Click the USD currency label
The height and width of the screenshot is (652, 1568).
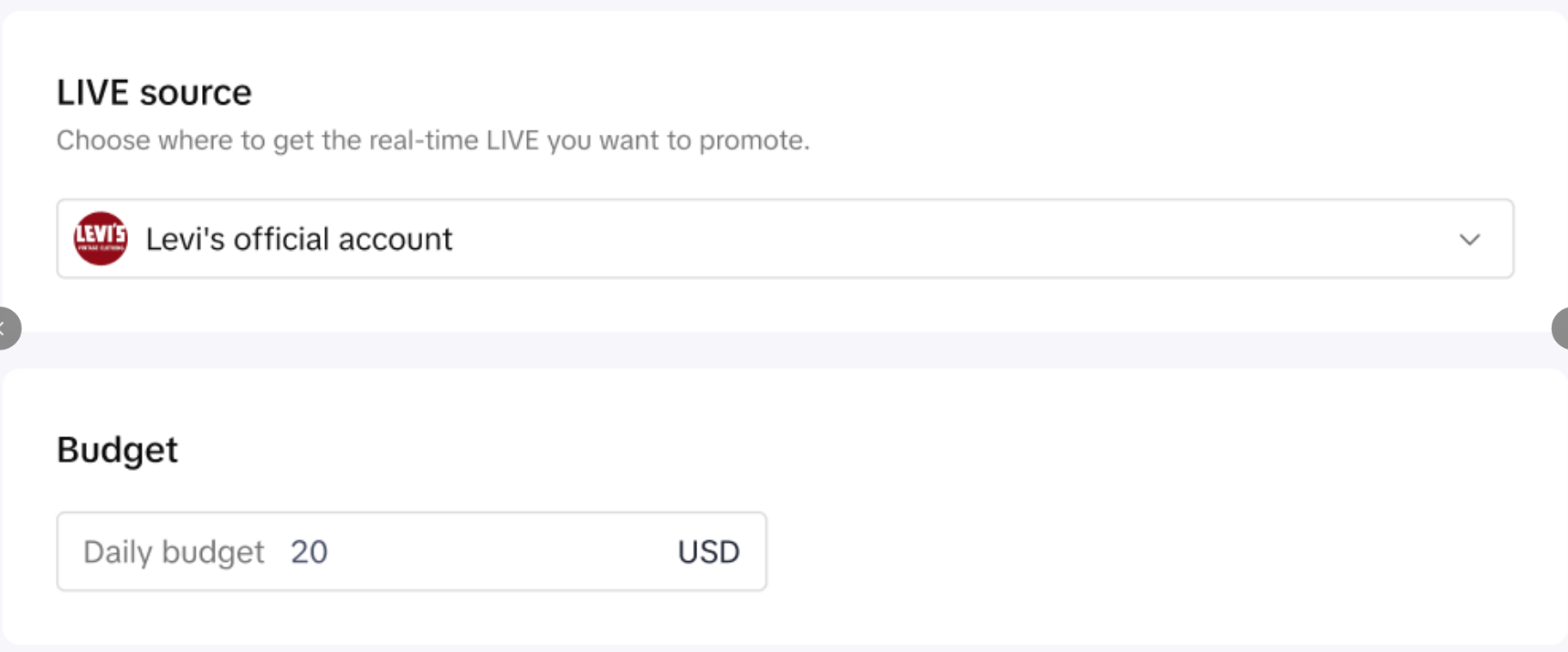click(x=708, y=551)
